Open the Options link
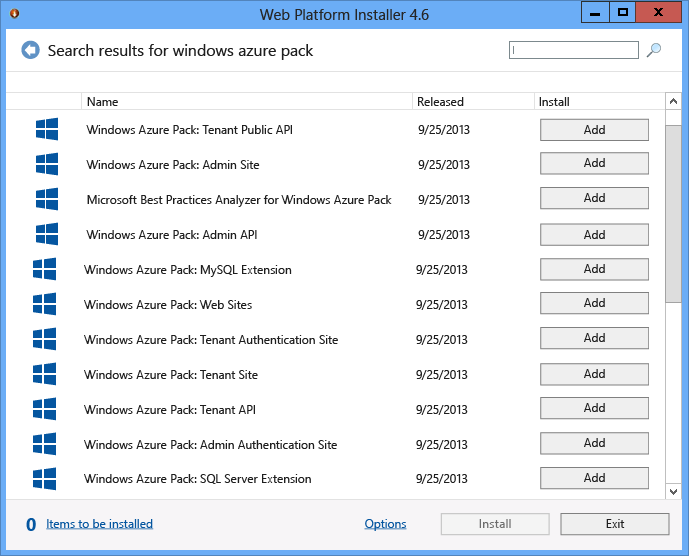Image resolution: width=689 pixels, height=556 pixels. 385,524
